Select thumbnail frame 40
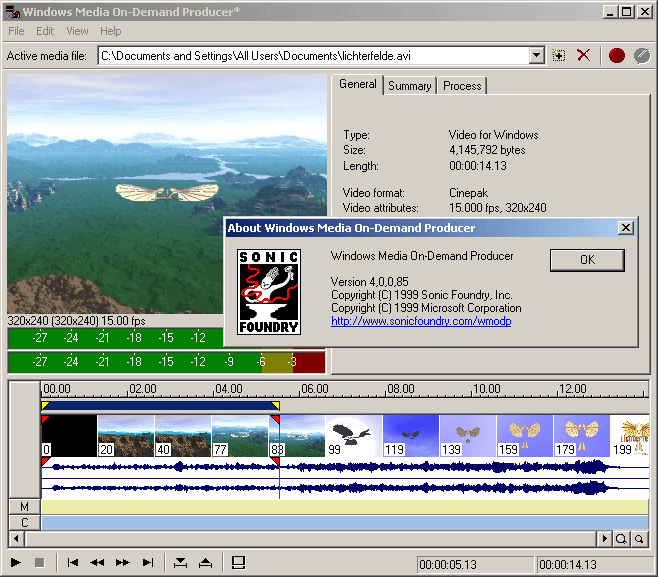 (183, 436)
